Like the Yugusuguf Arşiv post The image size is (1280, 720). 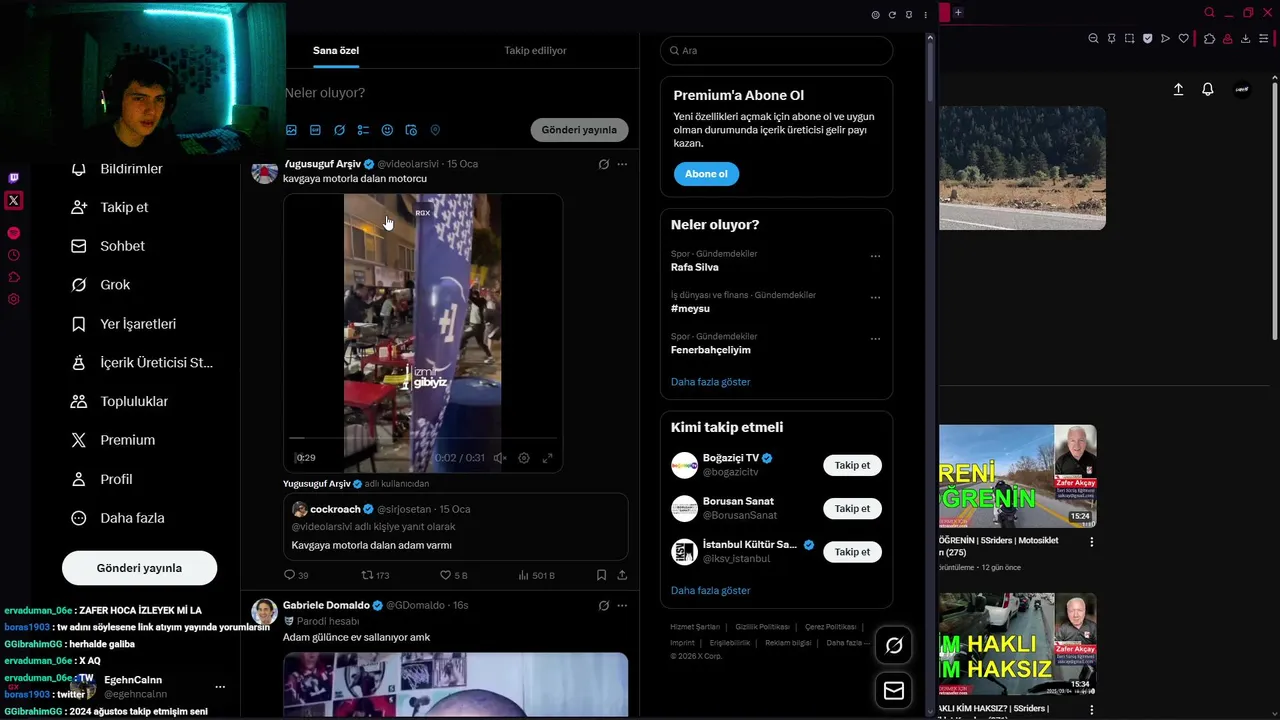(x=453, y=575)
